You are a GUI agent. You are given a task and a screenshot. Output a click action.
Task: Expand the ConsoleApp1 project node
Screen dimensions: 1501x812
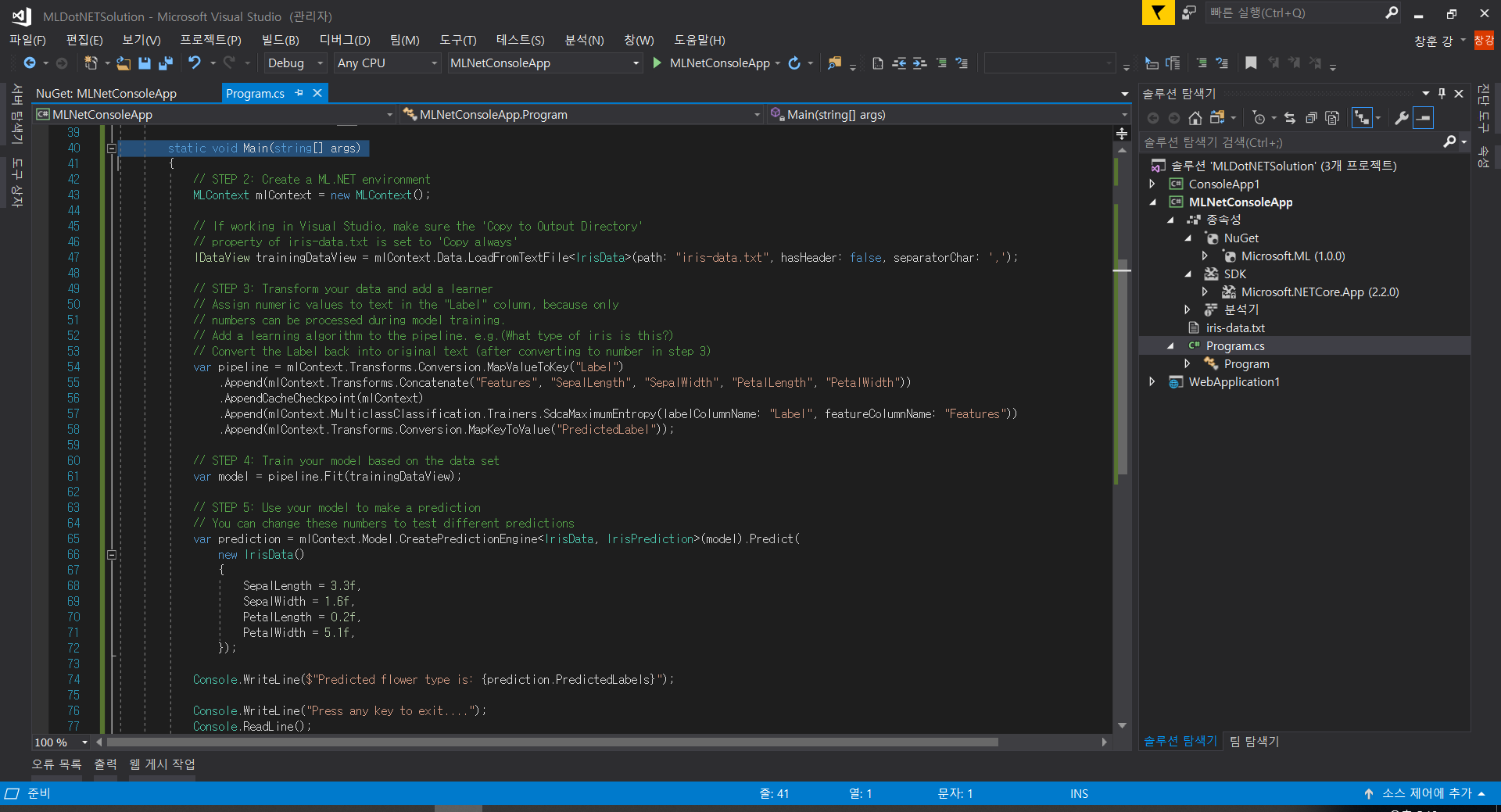[x=1152, y=184]
